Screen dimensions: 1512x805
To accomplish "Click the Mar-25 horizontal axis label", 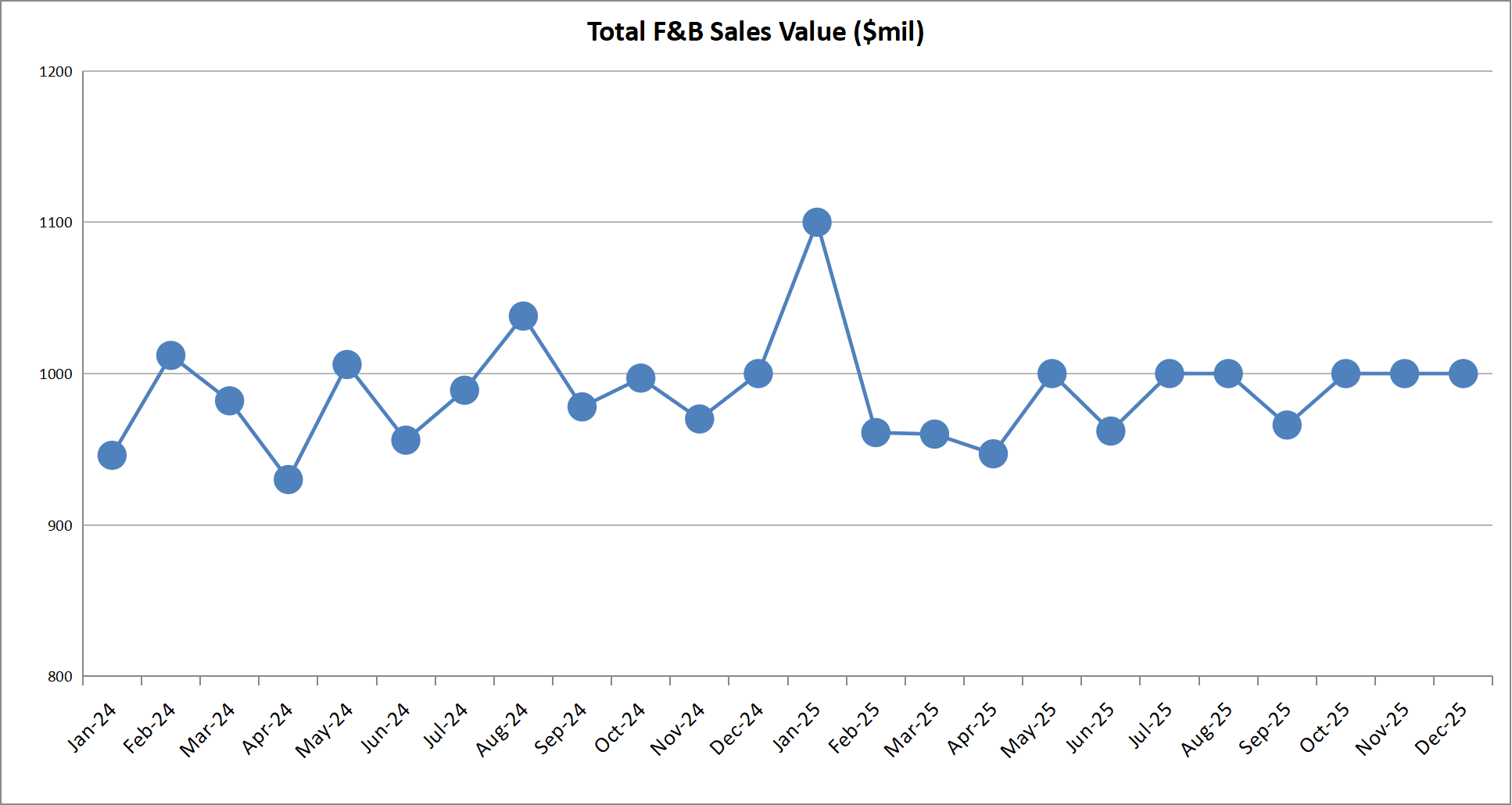I will (x=913, y=730).
